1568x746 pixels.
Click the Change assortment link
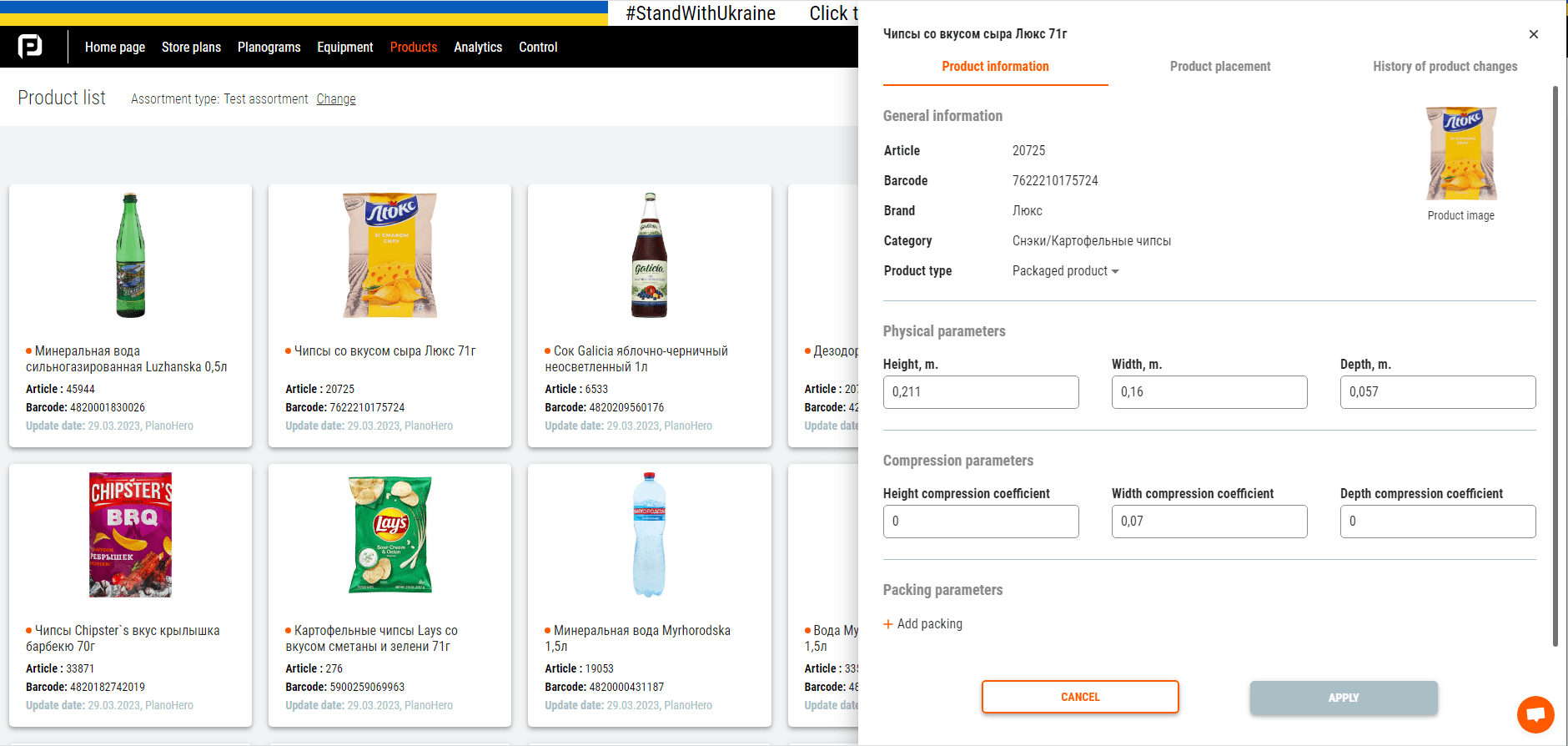pyautogui.click(x=336, y=98)
